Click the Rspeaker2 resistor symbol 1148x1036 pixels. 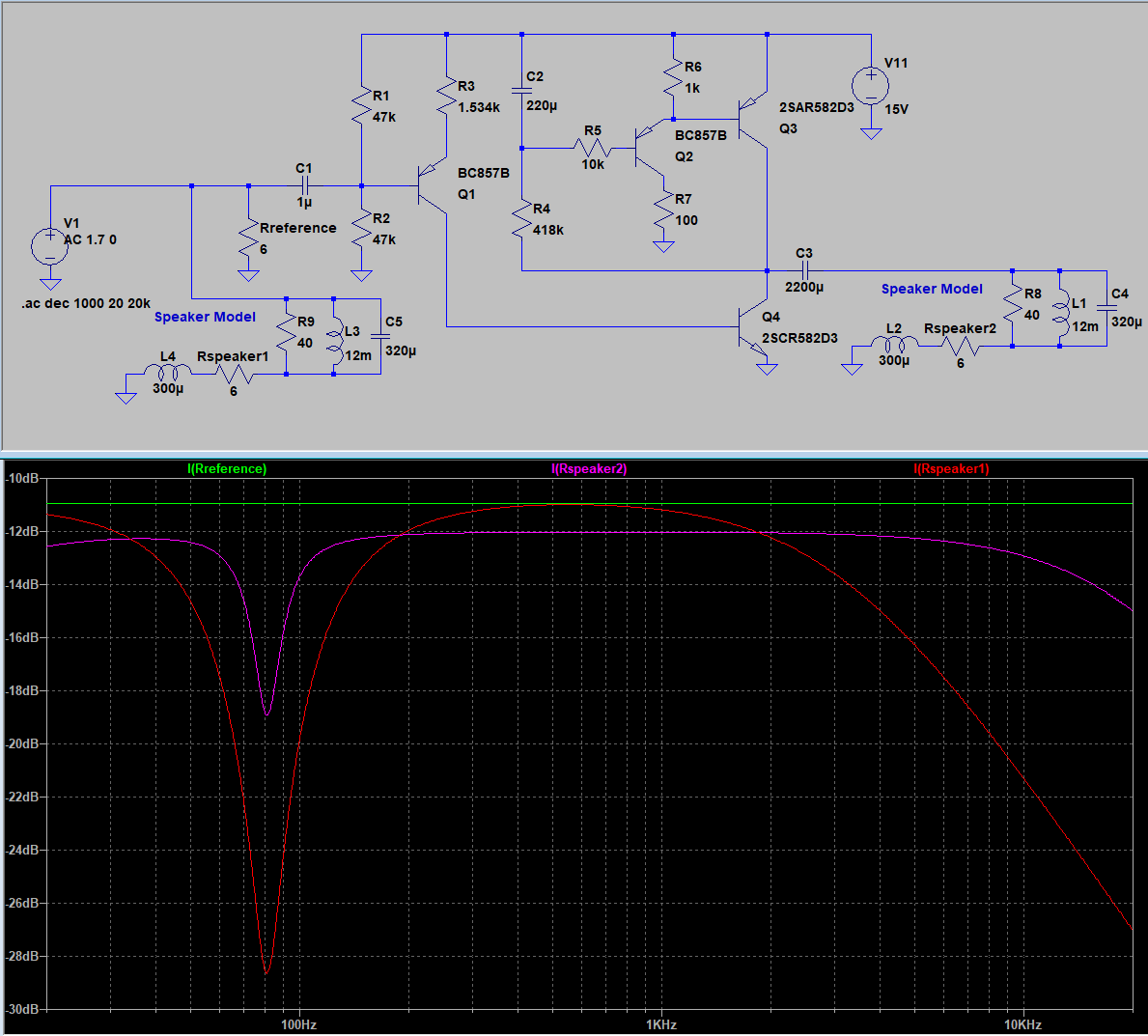click(x=960, y=347)
